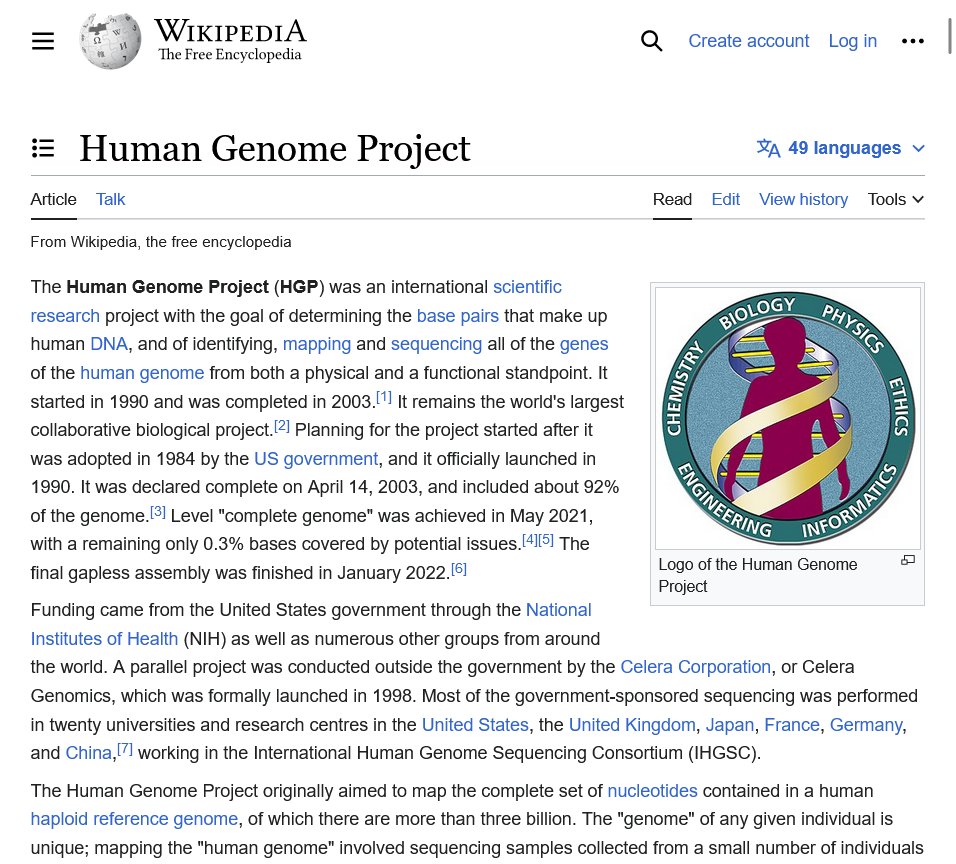This screenshot has width=956, height=864.
Task: Jump to citation [2]
Action: pos(282,426)
